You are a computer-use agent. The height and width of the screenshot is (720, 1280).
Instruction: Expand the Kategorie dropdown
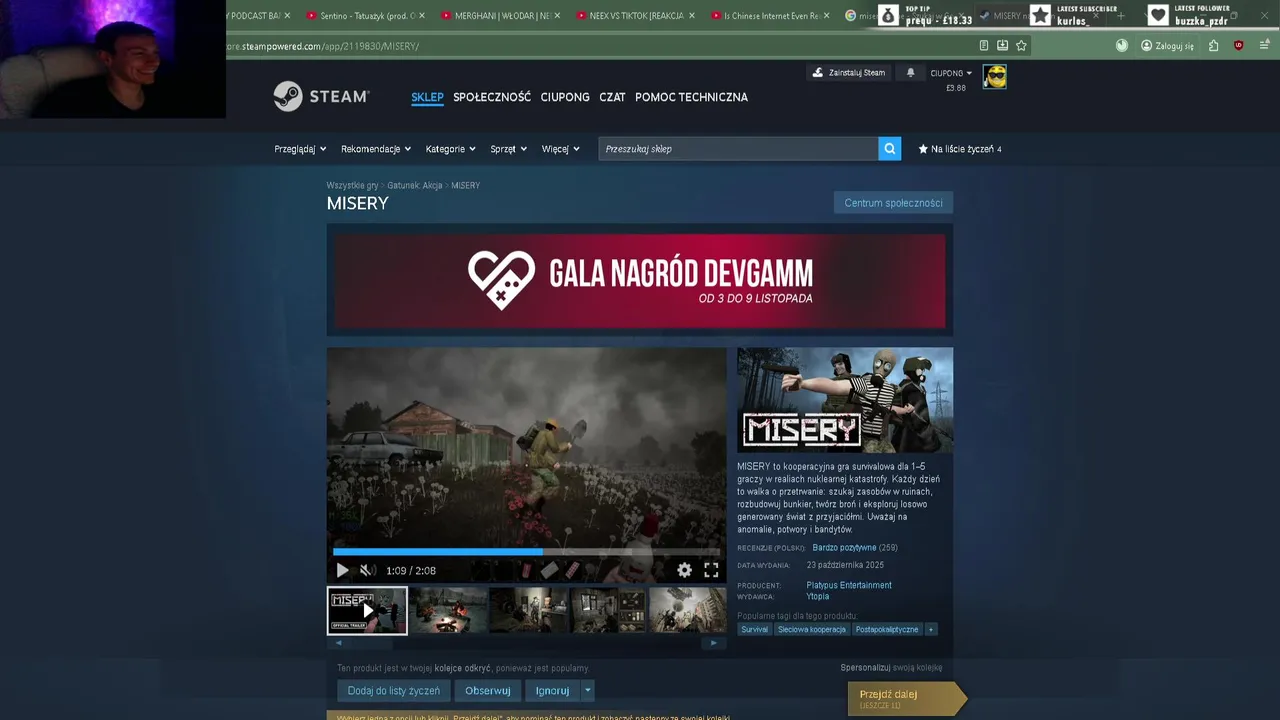[x=450, y=149]
